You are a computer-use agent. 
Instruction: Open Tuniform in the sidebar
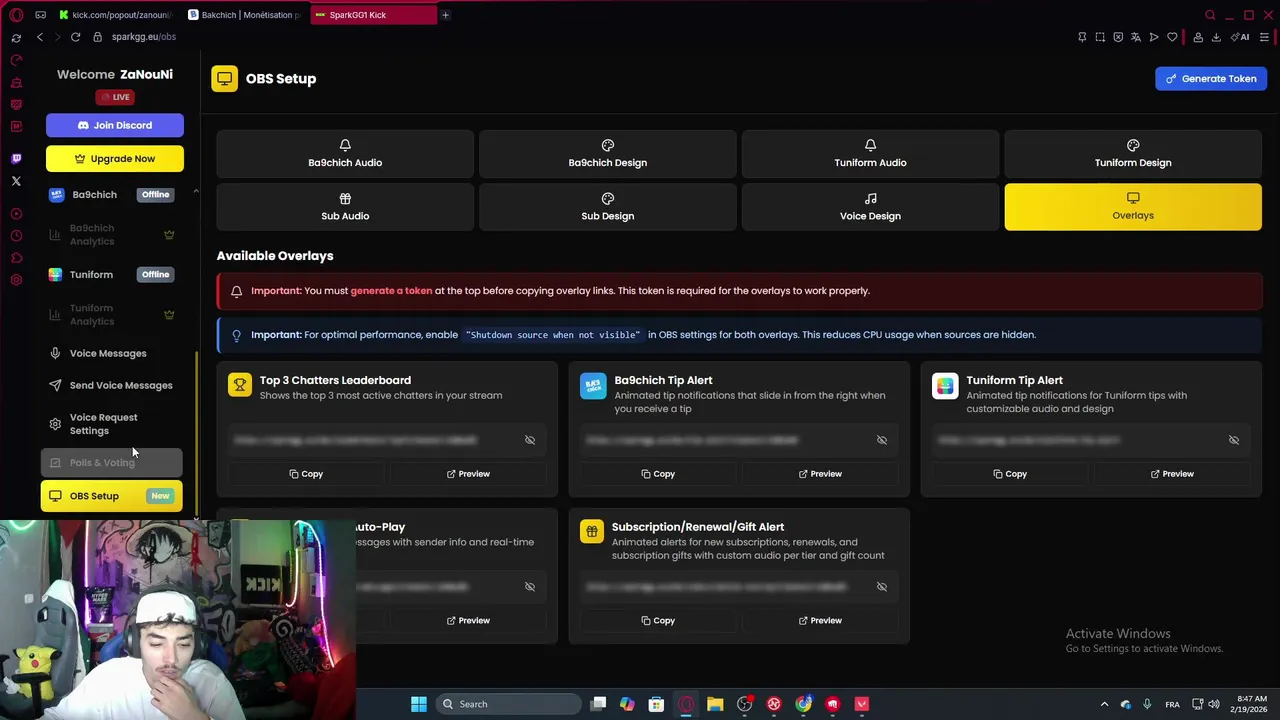tap(111, 274)
